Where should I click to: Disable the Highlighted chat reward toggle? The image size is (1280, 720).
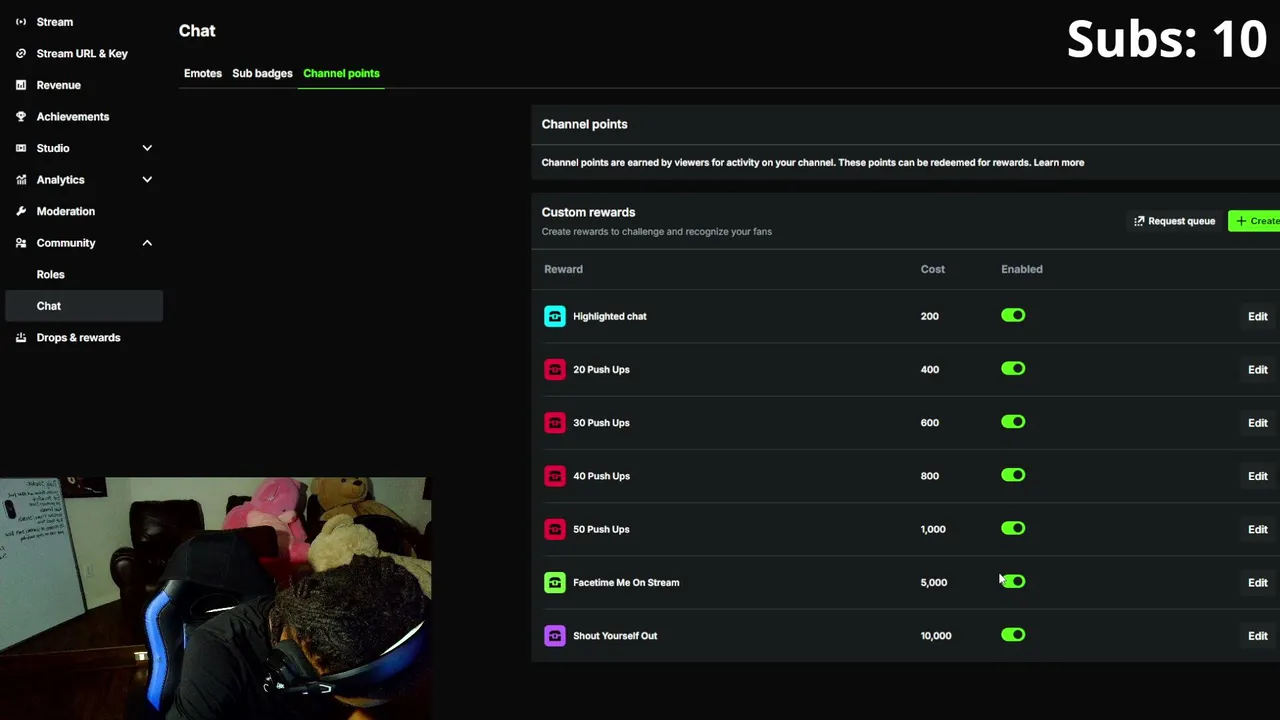pyautogui.click(x=1013, y=316)
